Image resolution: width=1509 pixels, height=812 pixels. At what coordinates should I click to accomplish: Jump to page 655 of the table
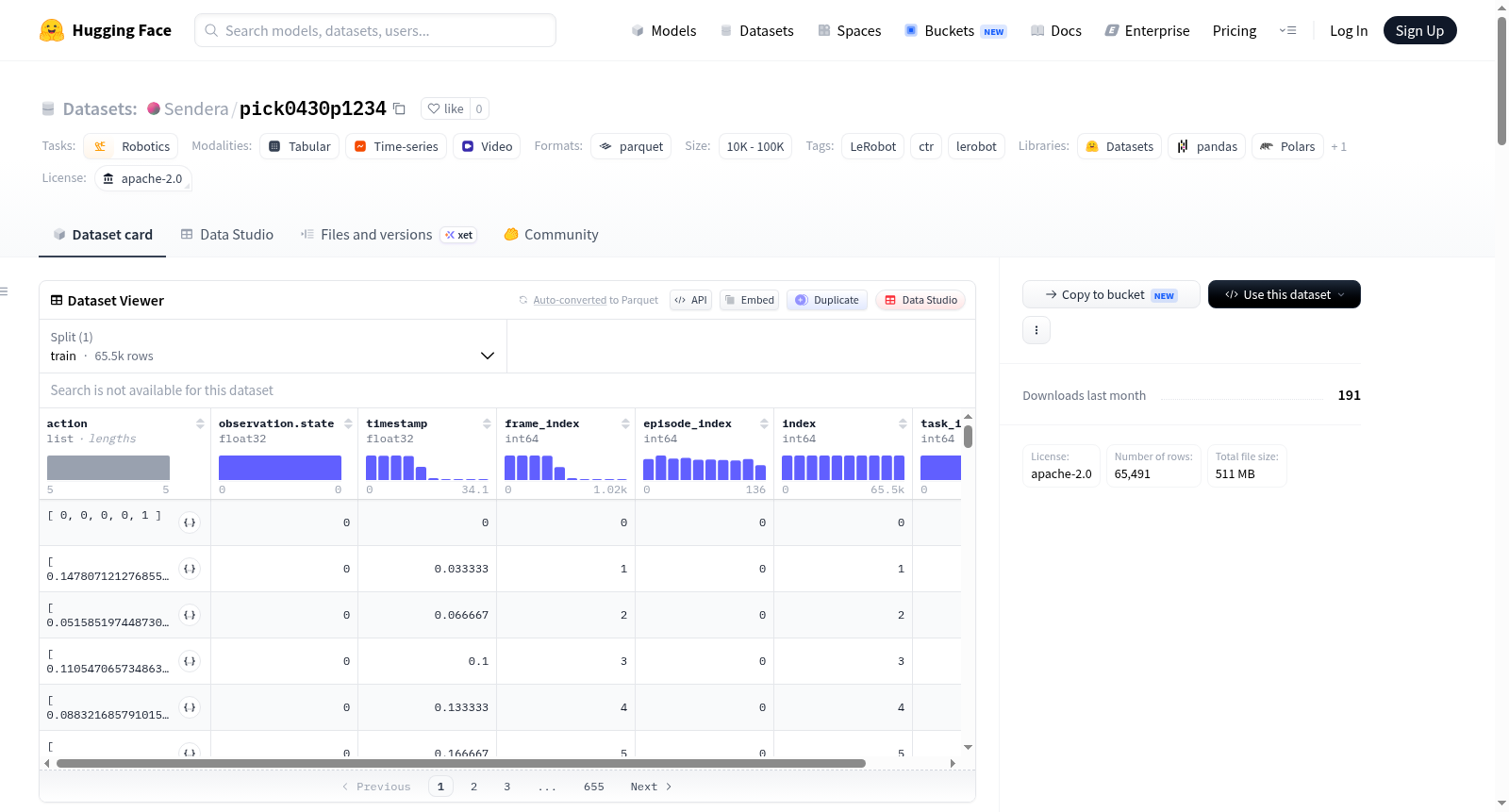594,787
